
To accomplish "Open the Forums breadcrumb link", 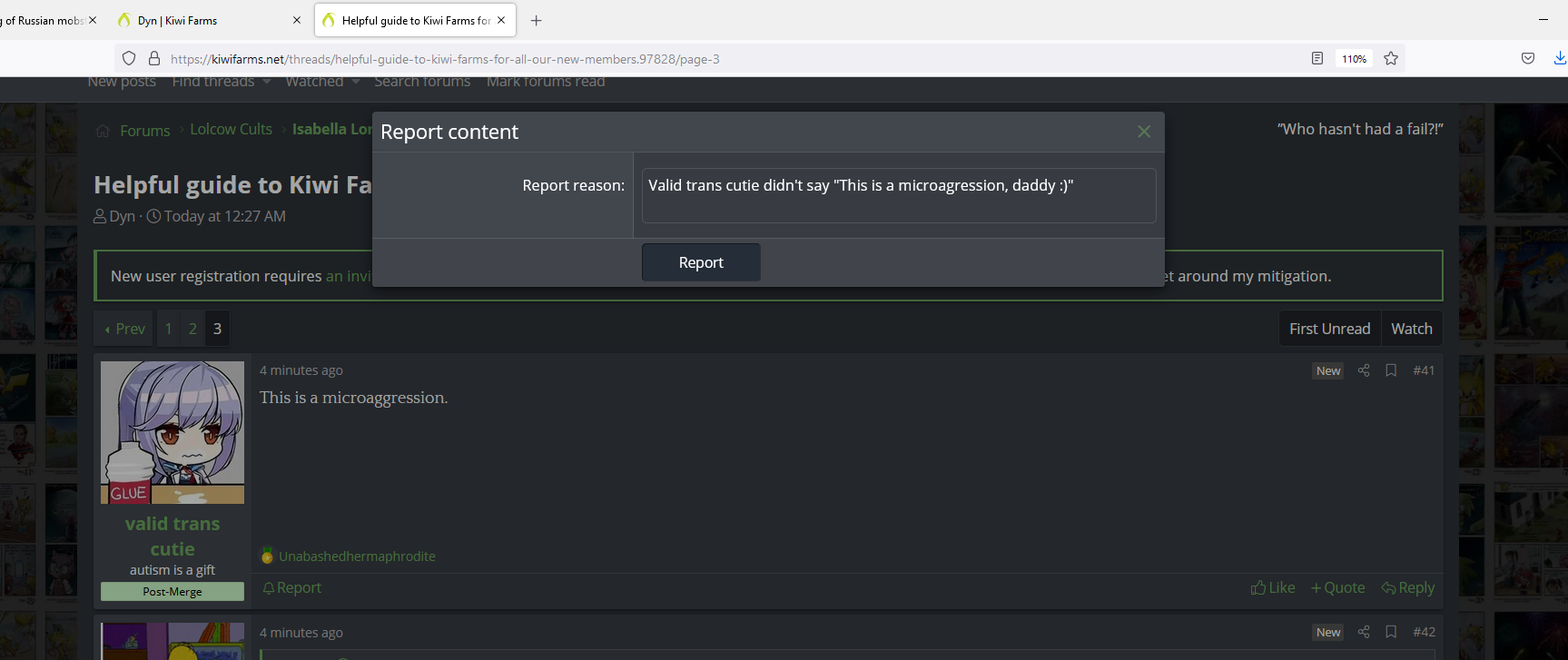I will coord(145,131).
